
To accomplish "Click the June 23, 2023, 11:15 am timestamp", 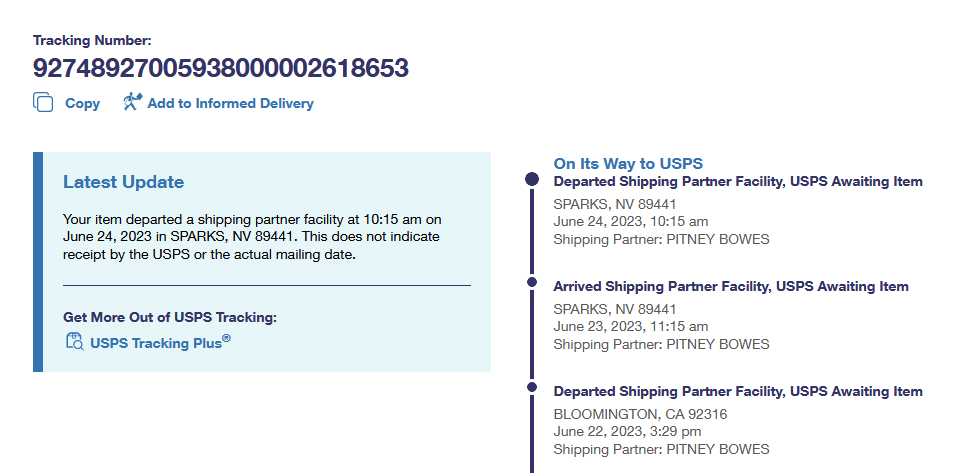I will pyautogui.click(x=630, y=327).
